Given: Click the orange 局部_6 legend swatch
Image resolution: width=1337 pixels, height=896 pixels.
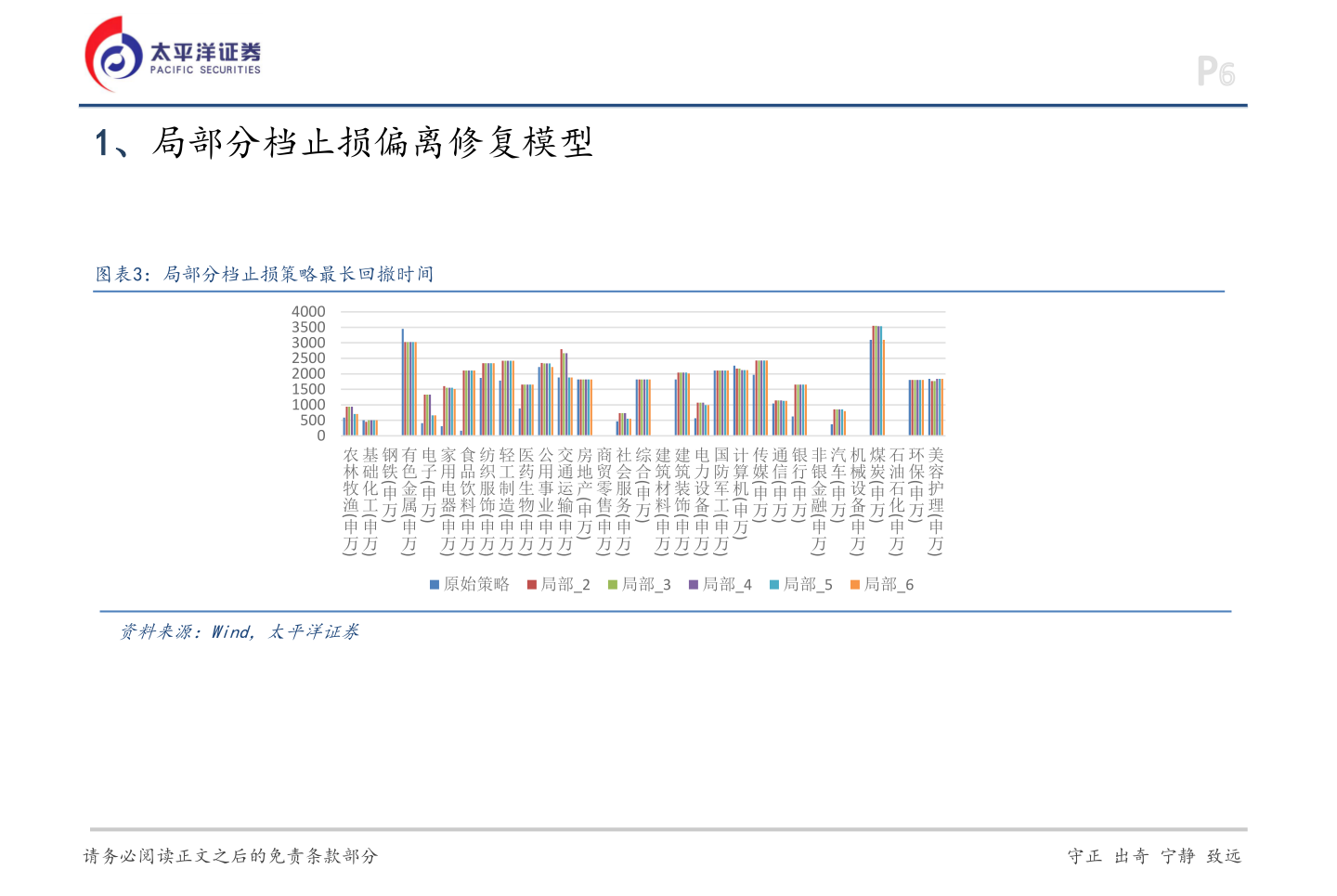Looking at the screenshot, I should (x=855, y=585).
